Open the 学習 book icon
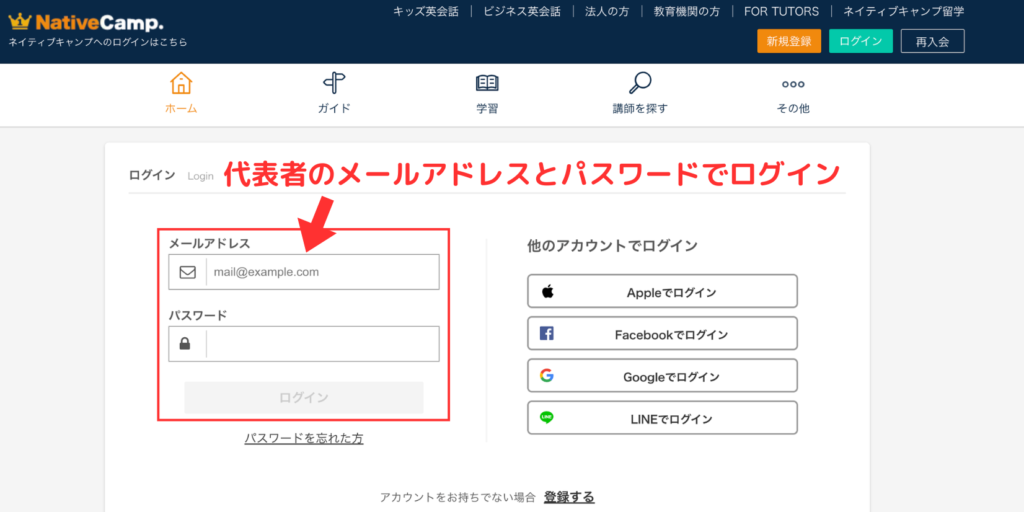The height and width of the screenshot is (512, 1024). pos(487,83)
